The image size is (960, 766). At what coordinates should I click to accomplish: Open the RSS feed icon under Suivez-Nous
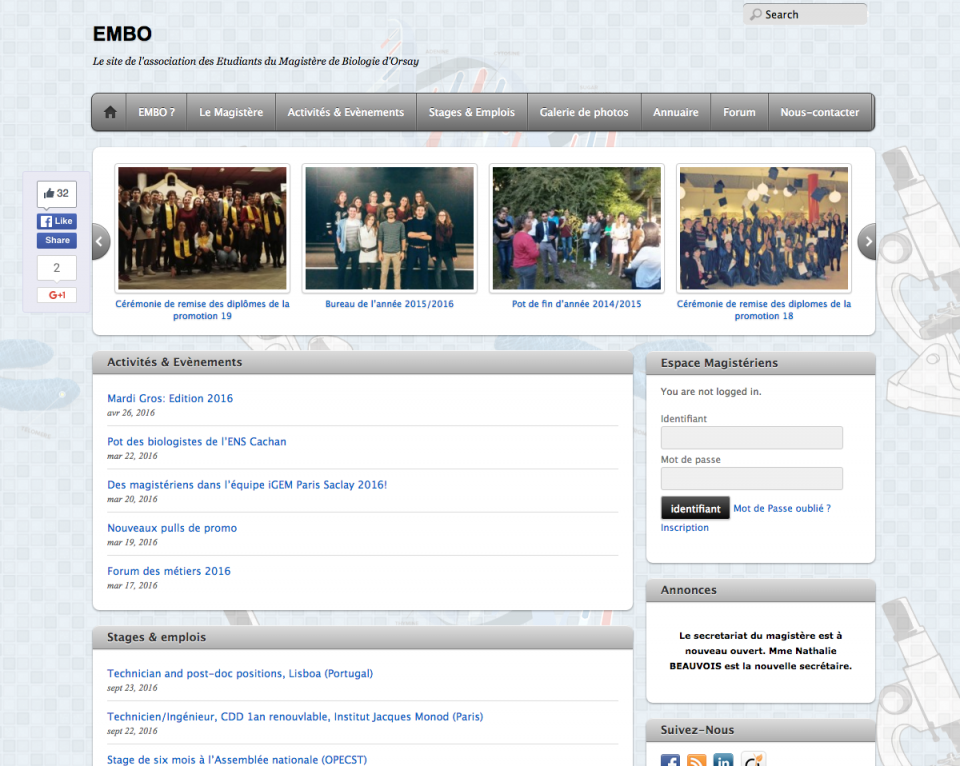pos(697,760)
